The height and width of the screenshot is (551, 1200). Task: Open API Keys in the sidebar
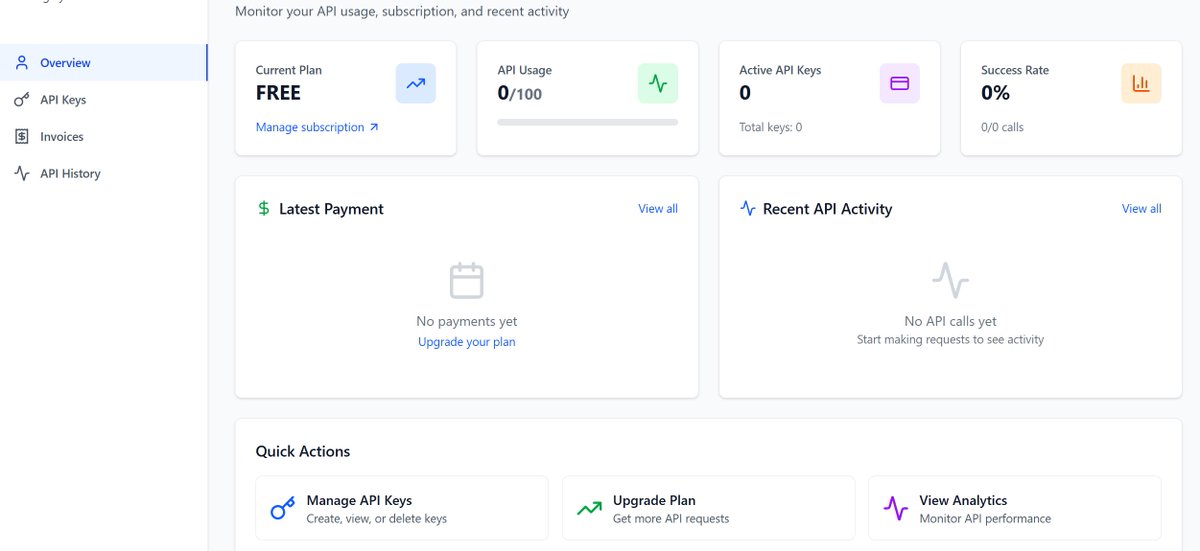click(x=103, y=100)
